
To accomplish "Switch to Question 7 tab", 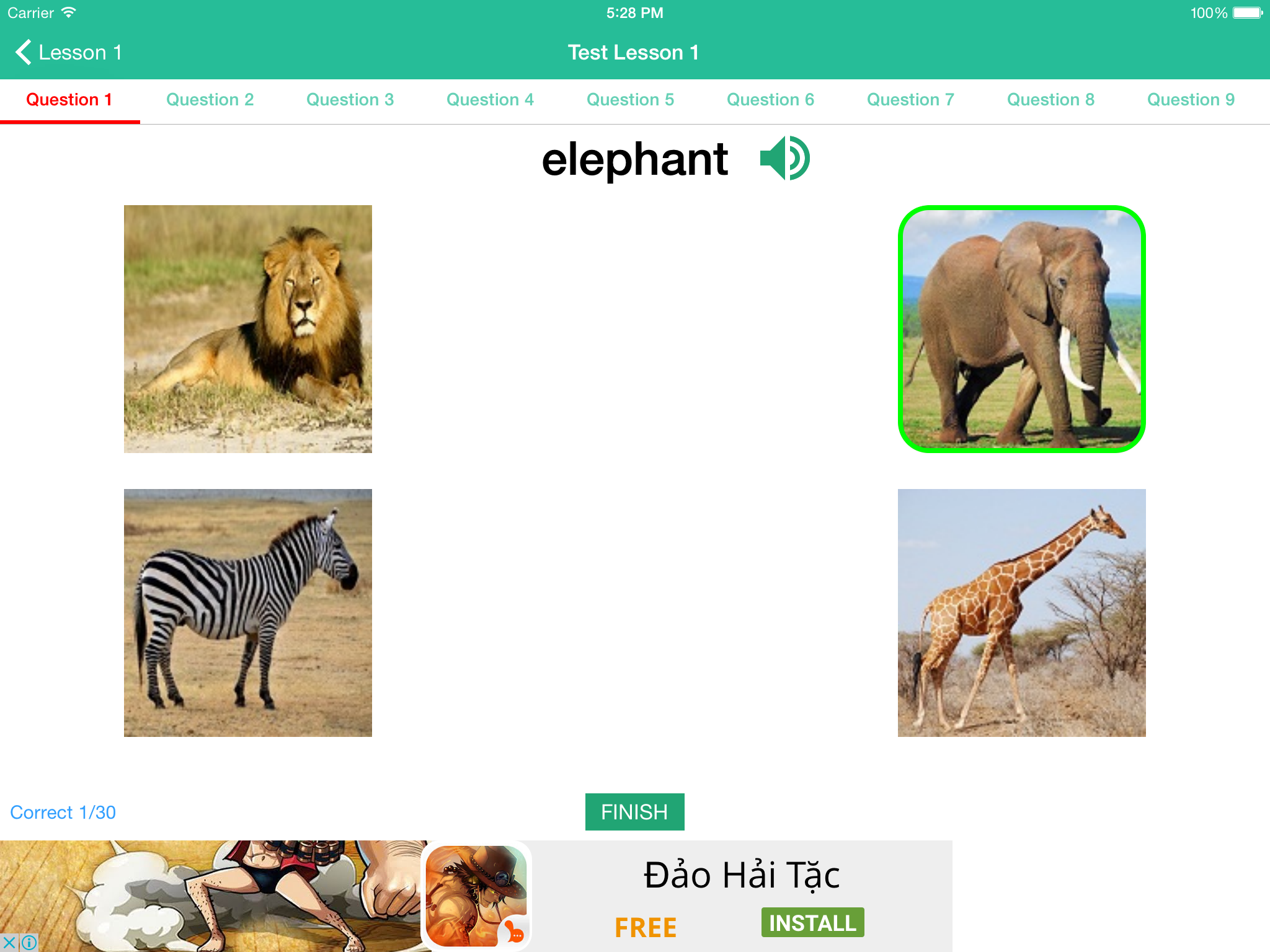I will point(910,100).
